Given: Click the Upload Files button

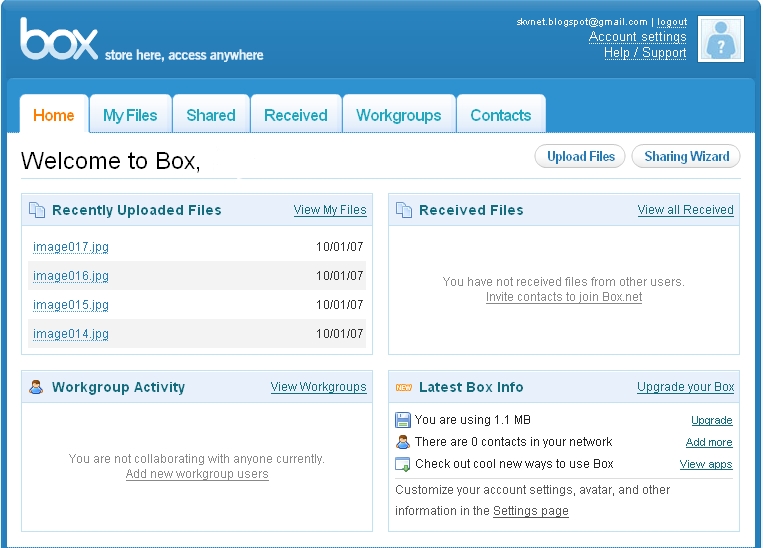Looking at the screenshot, I should pos(580,156).
